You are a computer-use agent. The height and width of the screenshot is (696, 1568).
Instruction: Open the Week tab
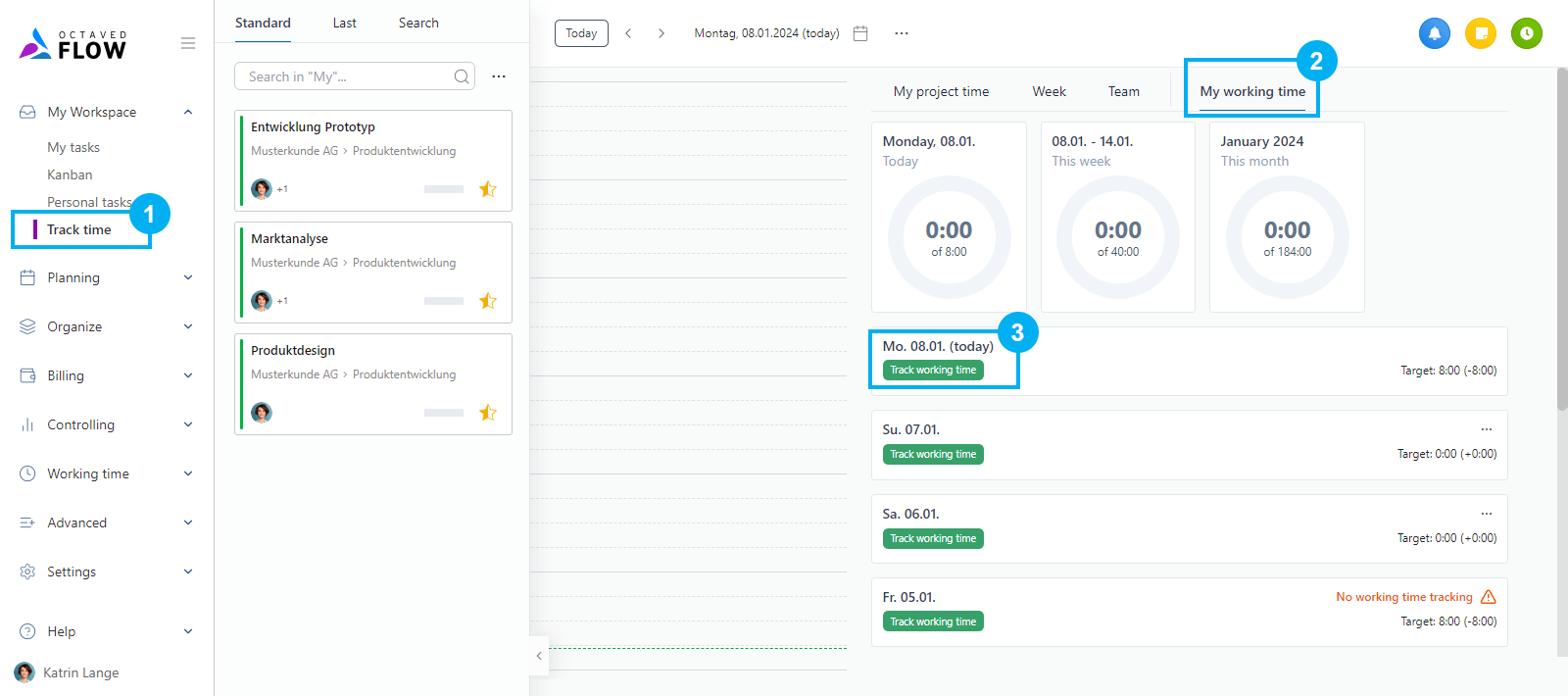point(1049,91)
